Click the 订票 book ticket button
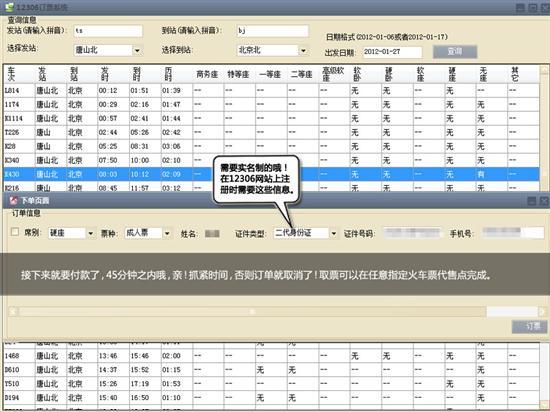This screenshot has width=550, height=412. click(530, 327)
